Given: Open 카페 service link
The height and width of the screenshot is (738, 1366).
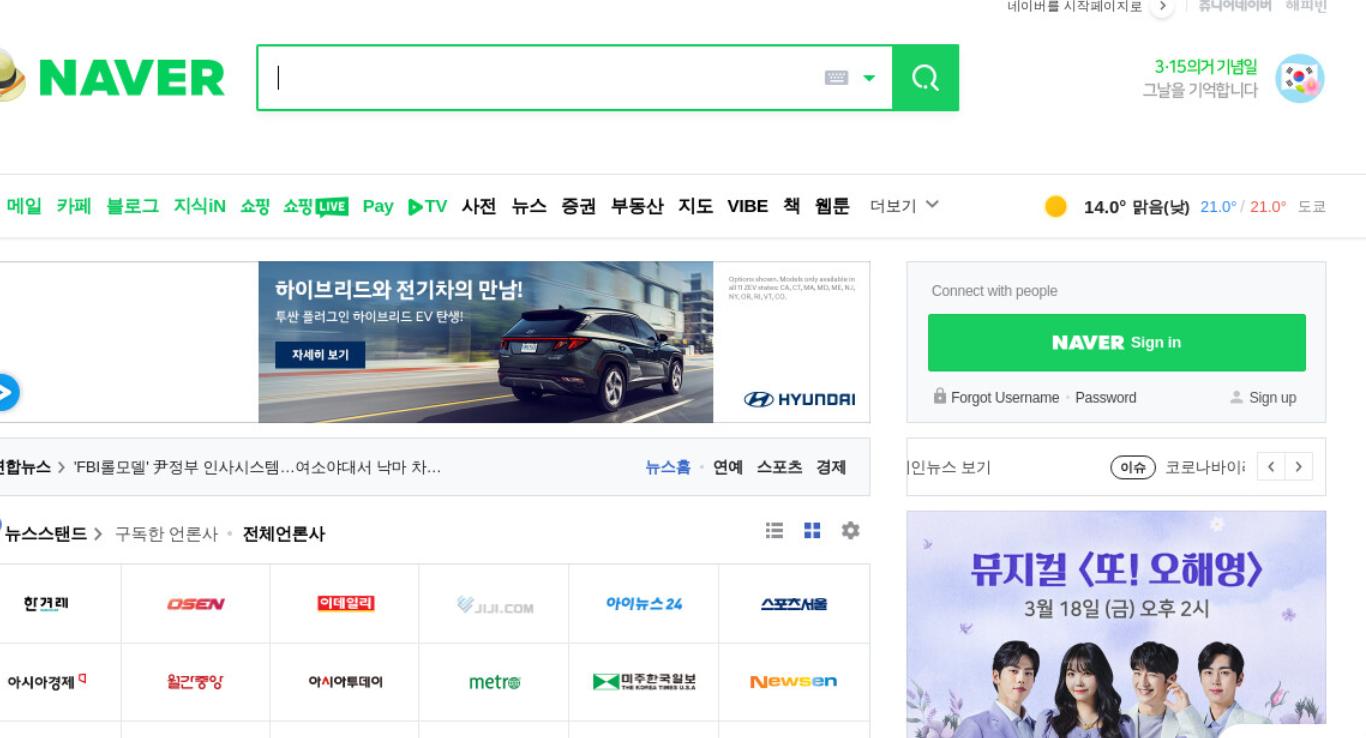Looking at the screenshot, I should (x=73, y=206).
